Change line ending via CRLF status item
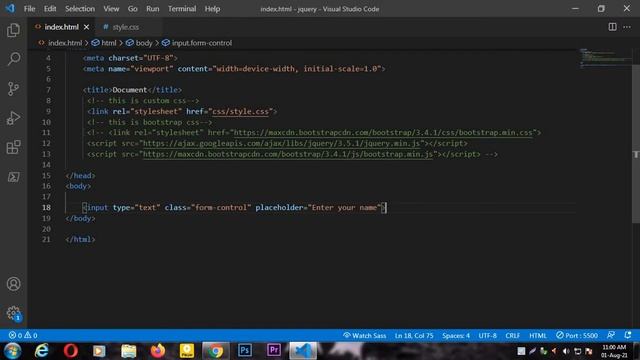 513,335
